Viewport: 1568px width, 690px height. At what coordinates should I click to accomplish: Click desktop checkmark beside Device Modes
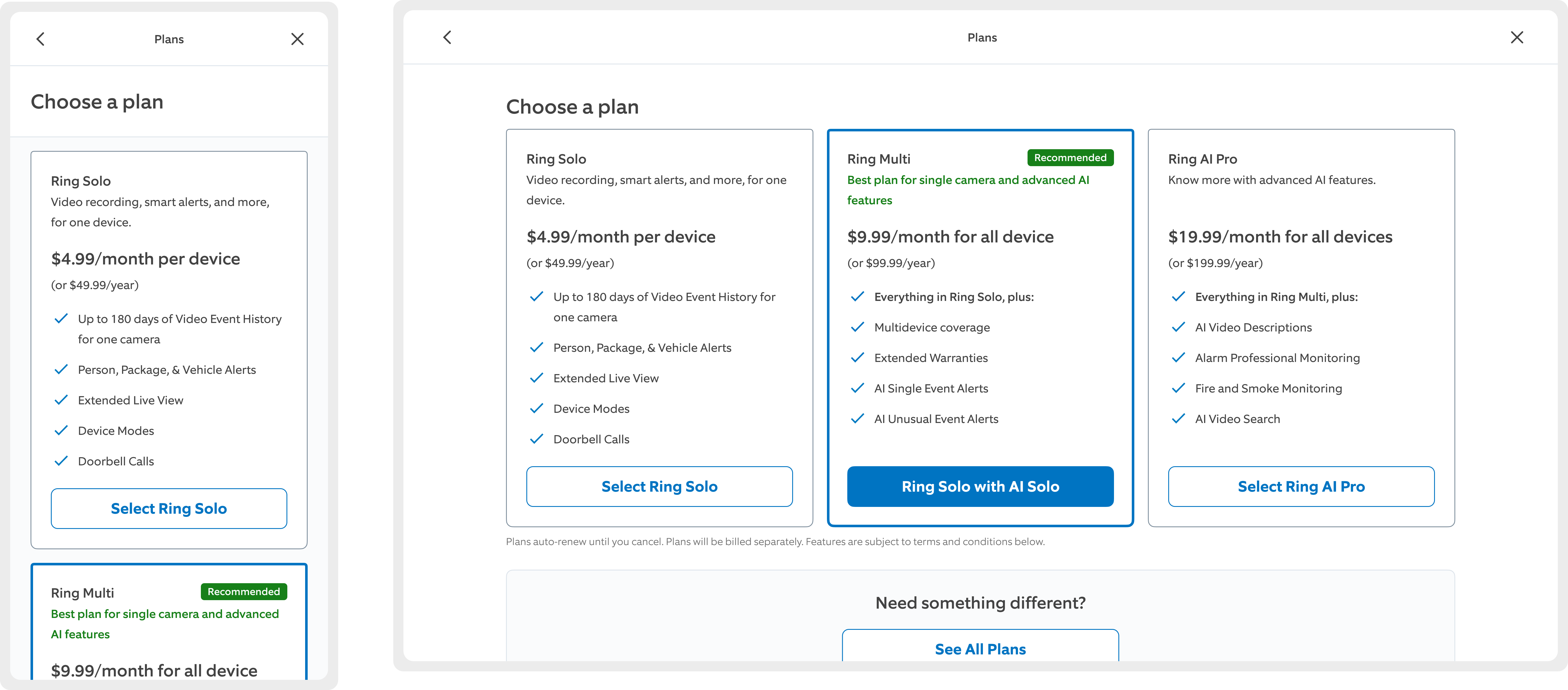536,409
